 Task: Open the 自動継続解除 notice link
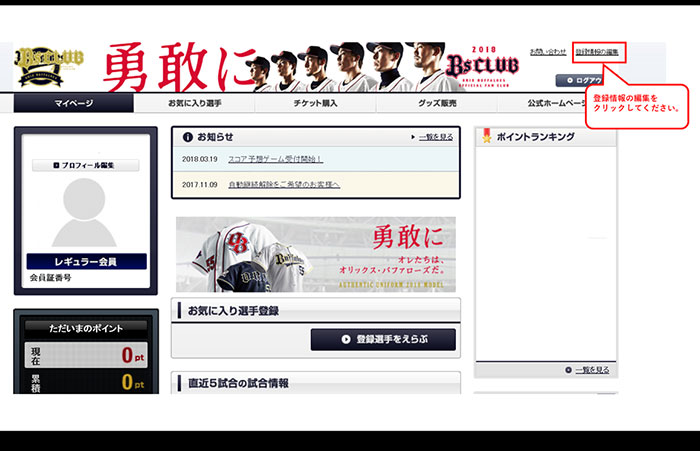(x=283, y=184)
